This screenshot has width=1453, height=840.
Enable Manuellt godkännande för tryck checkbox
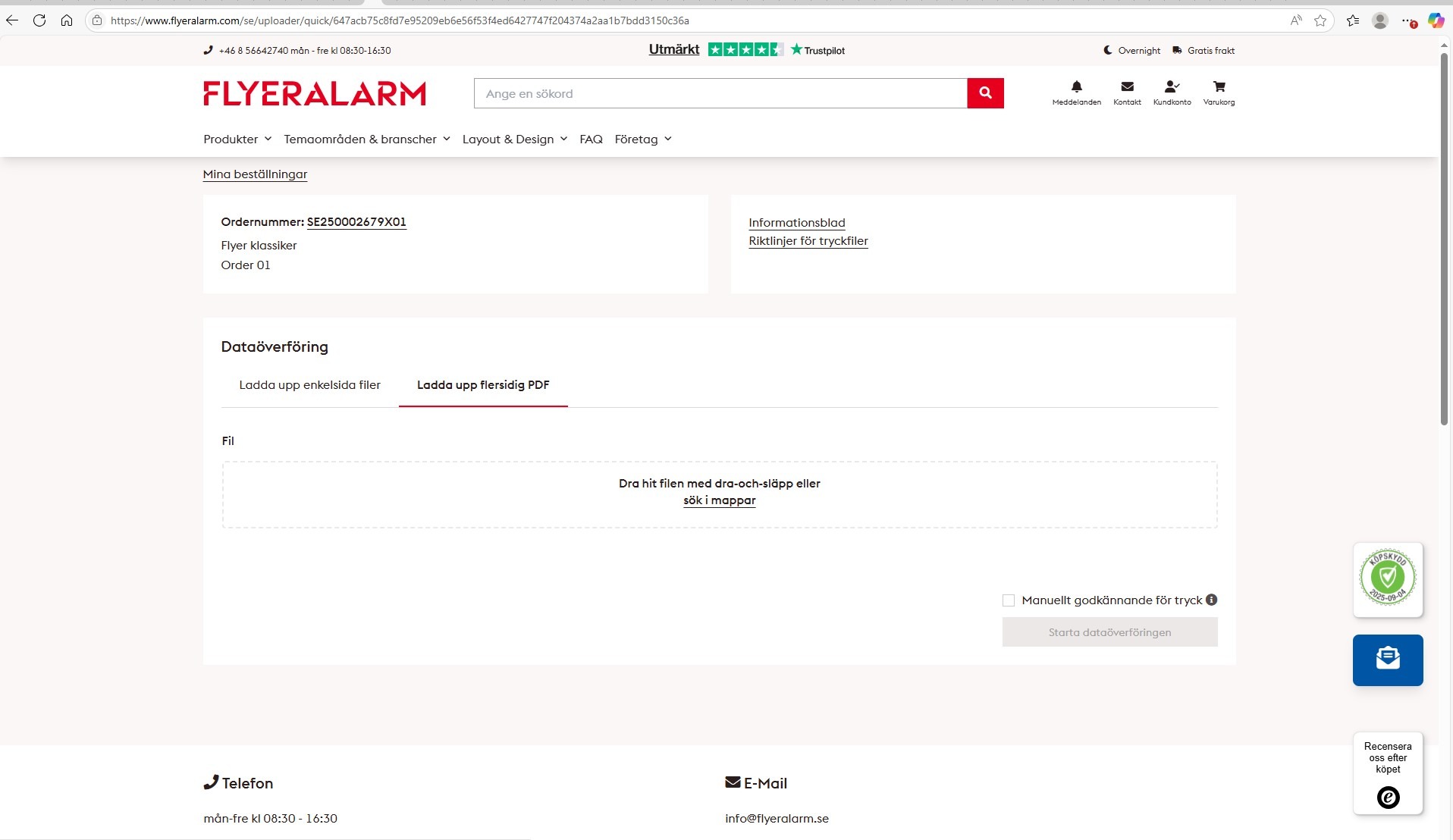(x=1009, y=600)
